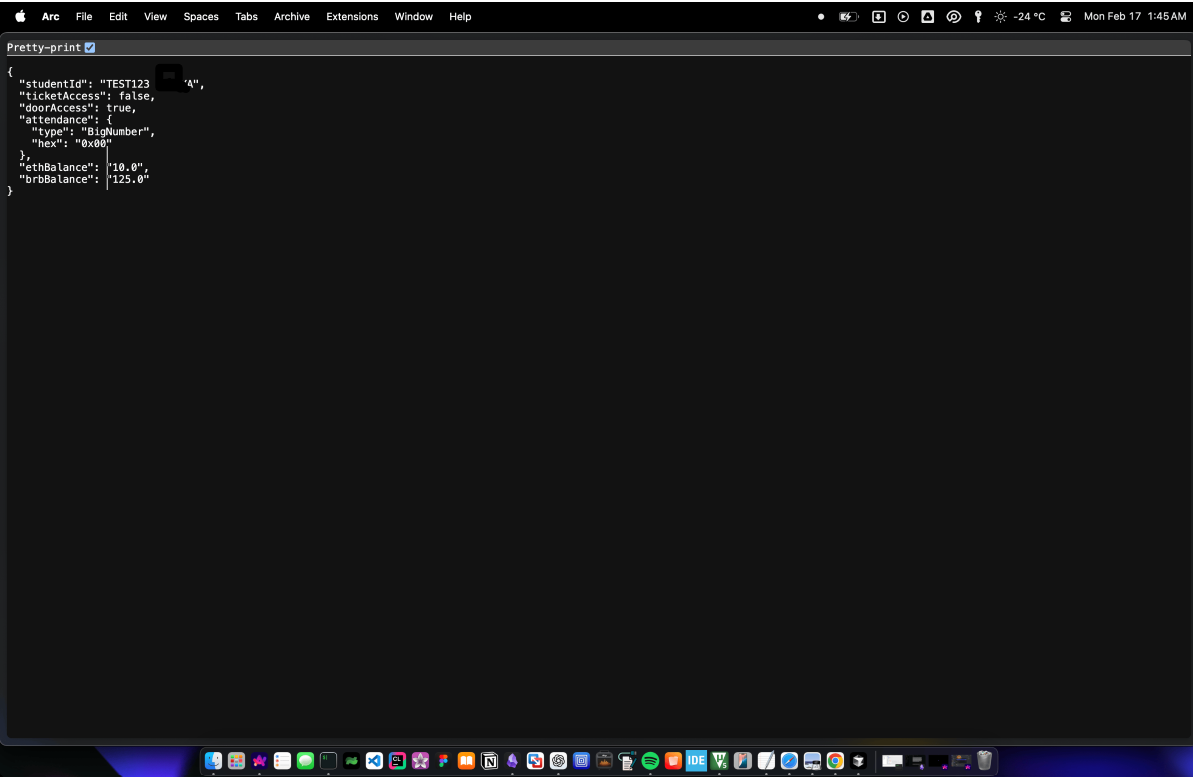The height and width of the screenshot is (777, 1193).
Task: Open Figma from the dock
Action: pyautogui.click(x=443, y=760)
